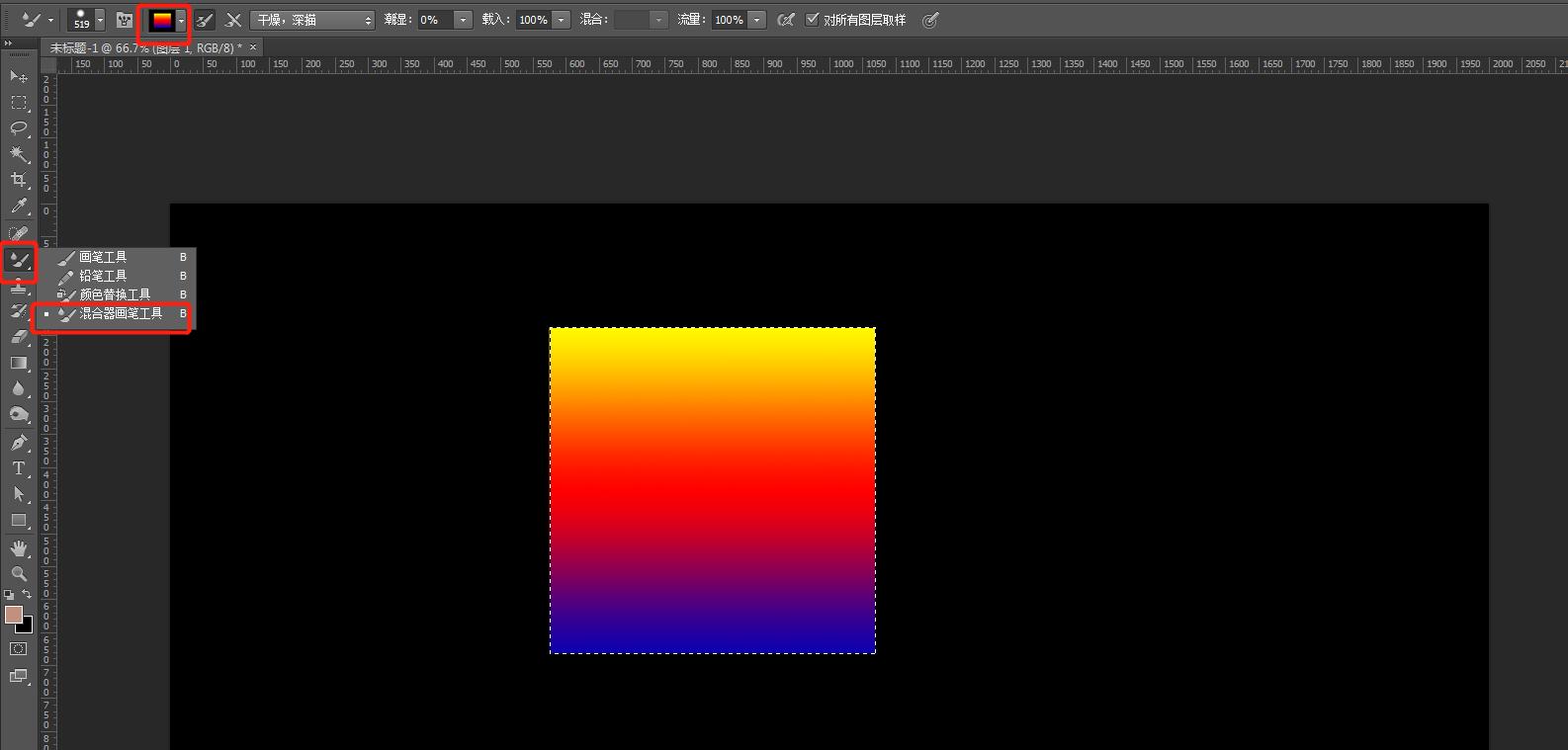Toggle 对所有图层取样 checkbox

813,20
